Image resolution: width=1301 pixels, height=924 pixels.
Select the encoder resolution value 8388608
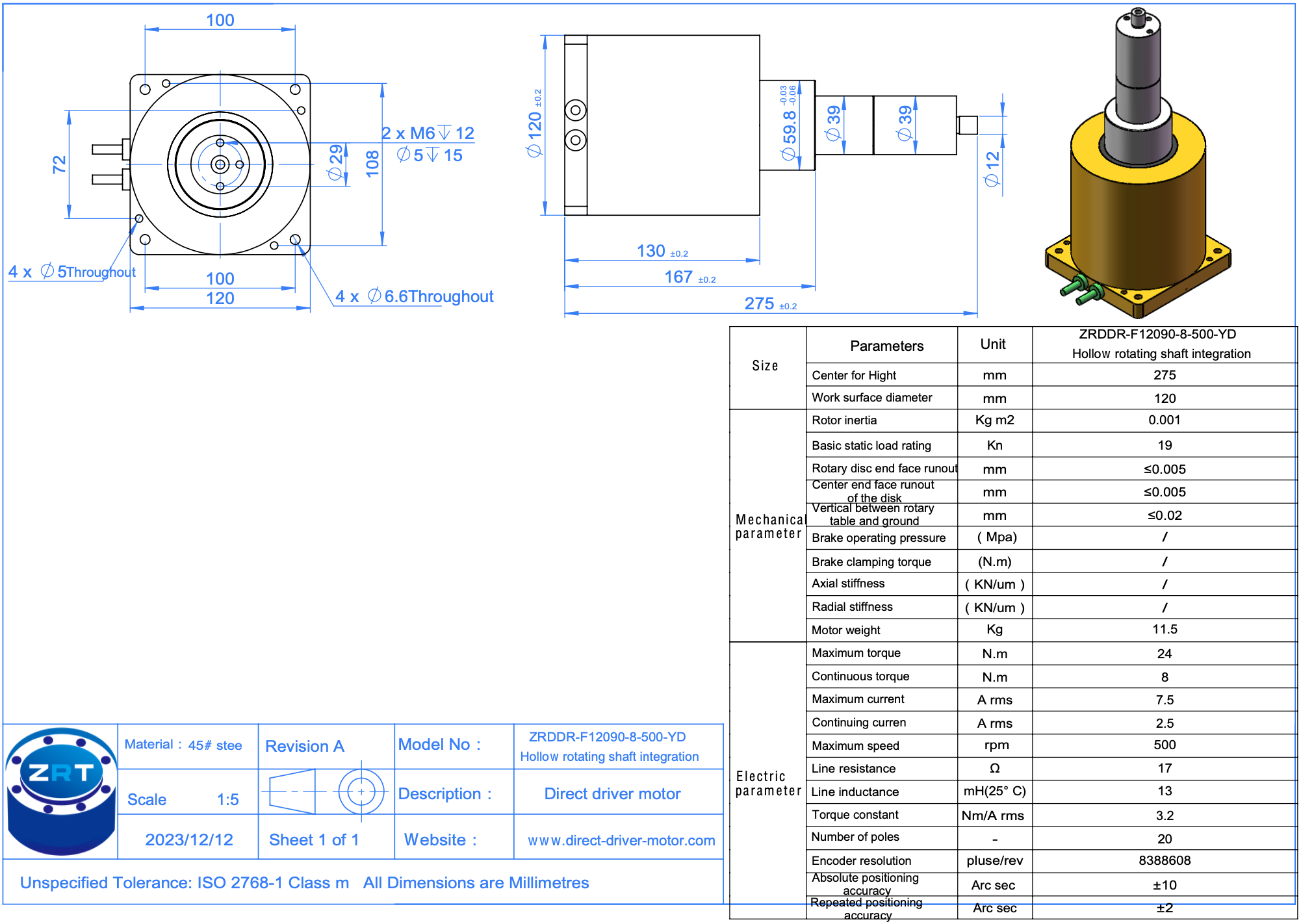[x=1165, y=860]
